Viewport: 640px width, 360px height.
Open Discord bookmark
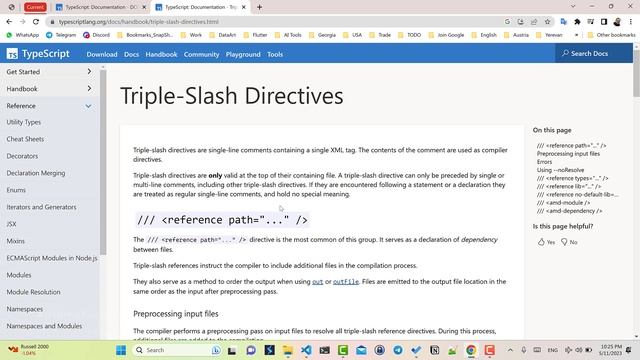pyautogui.click(x=97, y=35)
